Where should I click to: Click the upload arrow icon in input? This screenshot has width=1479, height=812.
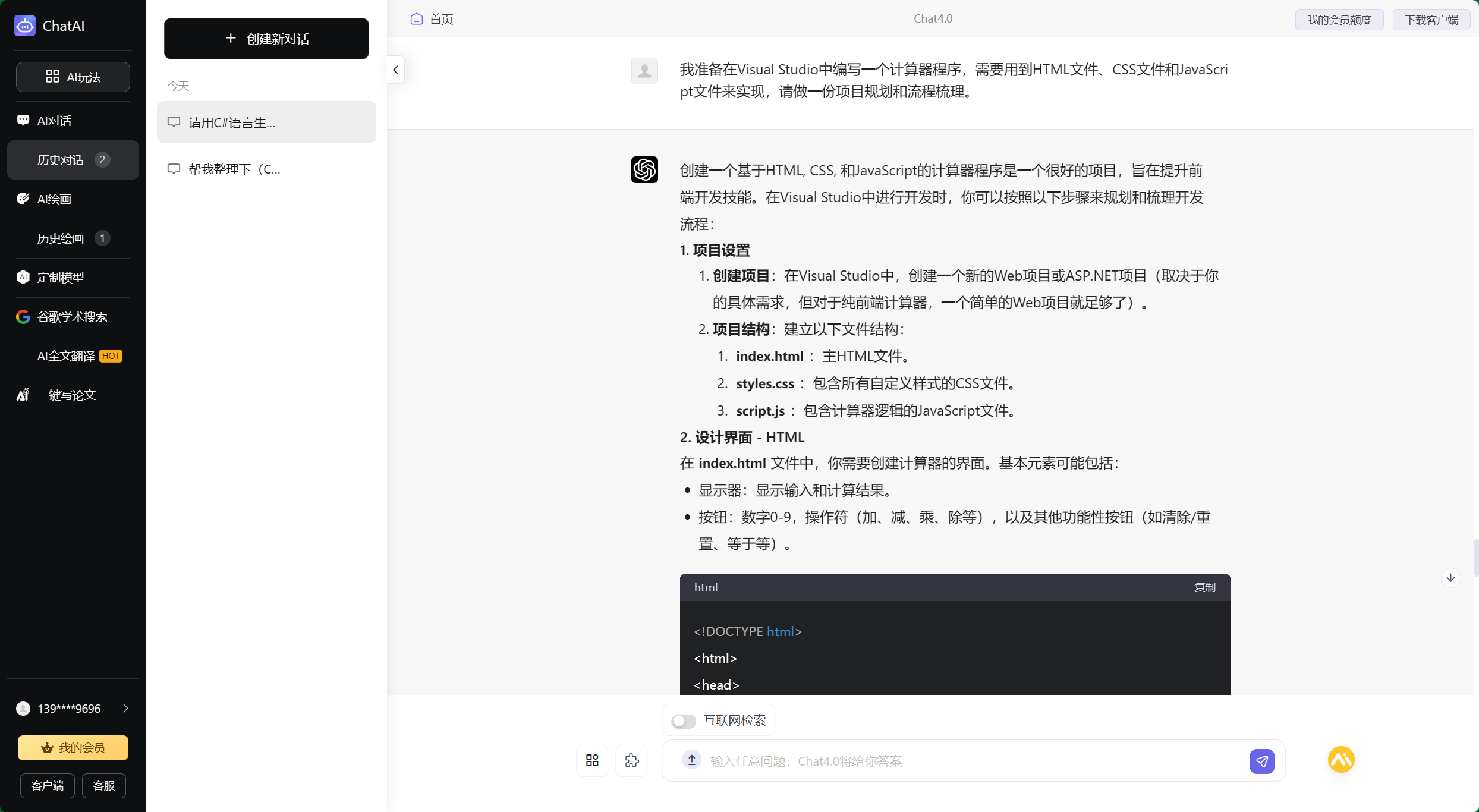coord(691,760)
